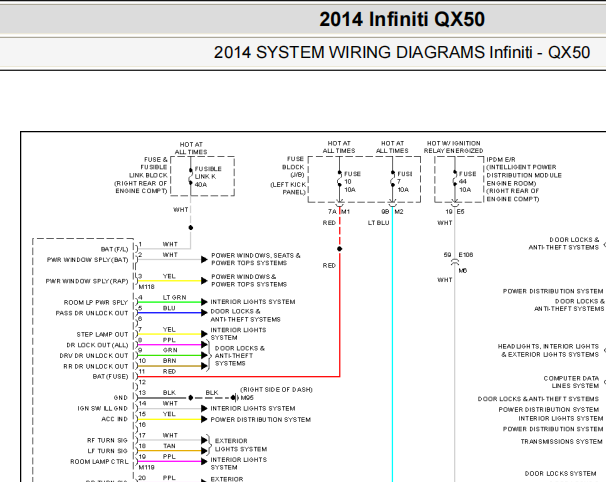Image resolution: width=606 pixels, height=482 pixels.
Task: Select the "FUSE 44 10A" label
Action: 467,182
